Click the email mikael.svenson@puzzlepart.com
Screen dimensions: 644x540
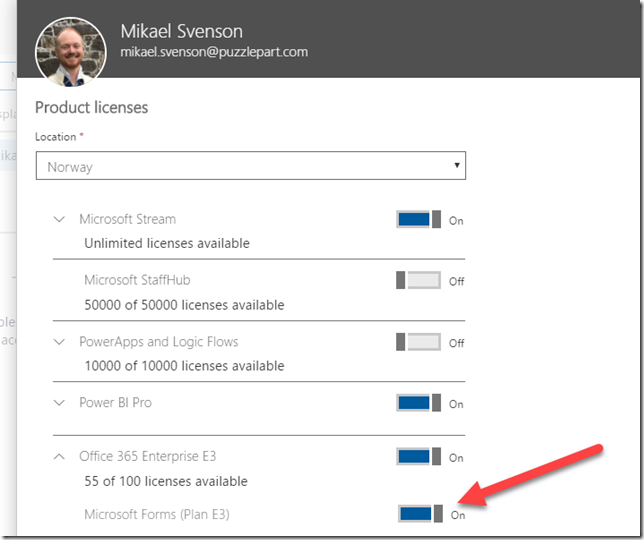tap(214, 52)
